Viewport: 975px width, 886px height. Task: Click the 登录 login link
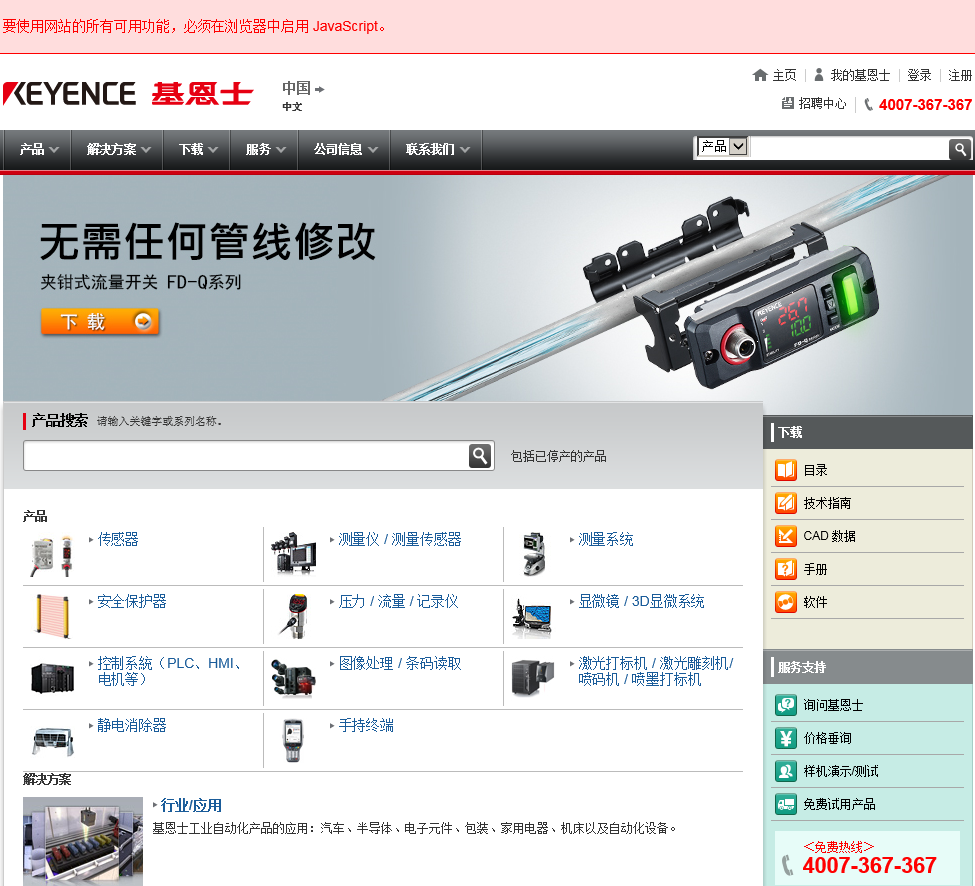(x=919, y=75)
